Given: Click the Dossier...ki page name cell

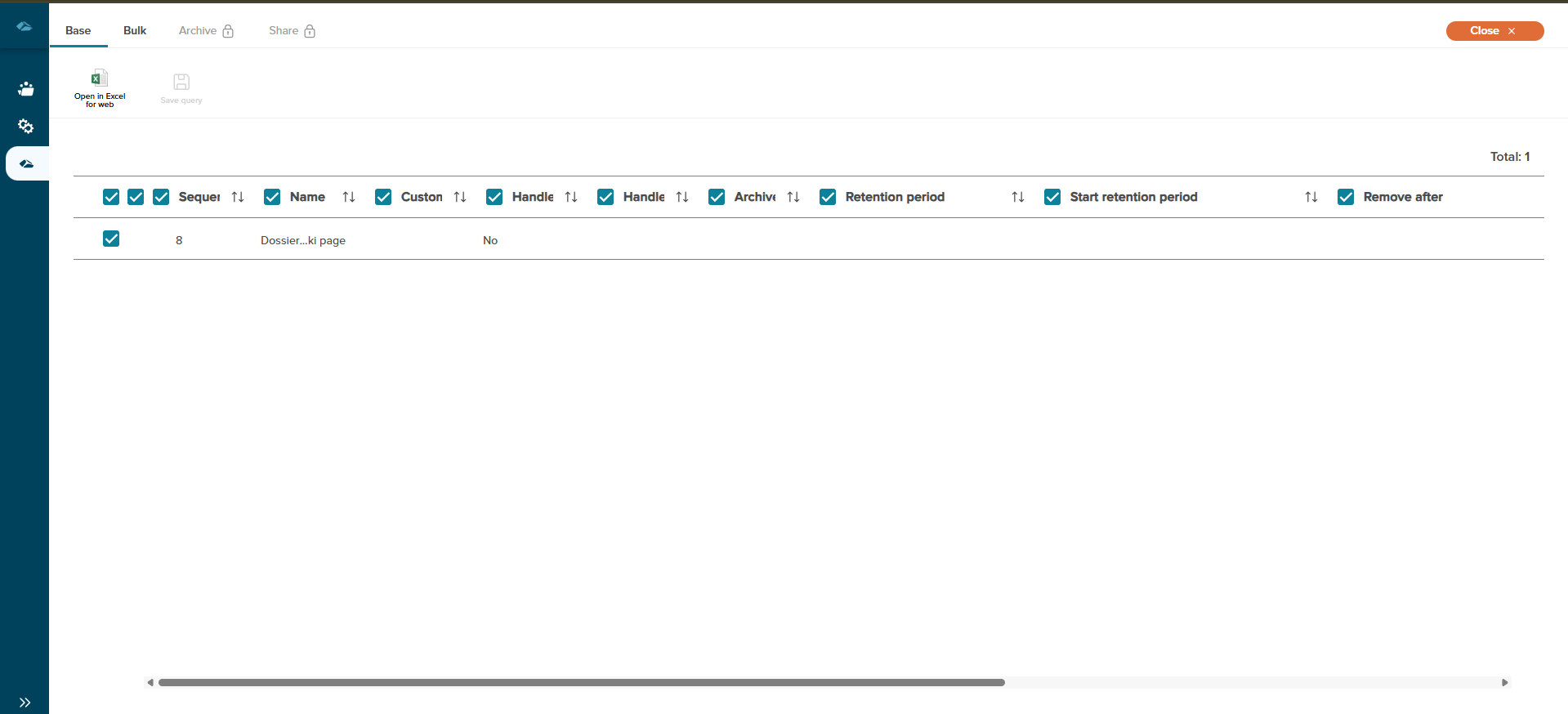Looking at the screenshot, I should [x=303, y=240].
